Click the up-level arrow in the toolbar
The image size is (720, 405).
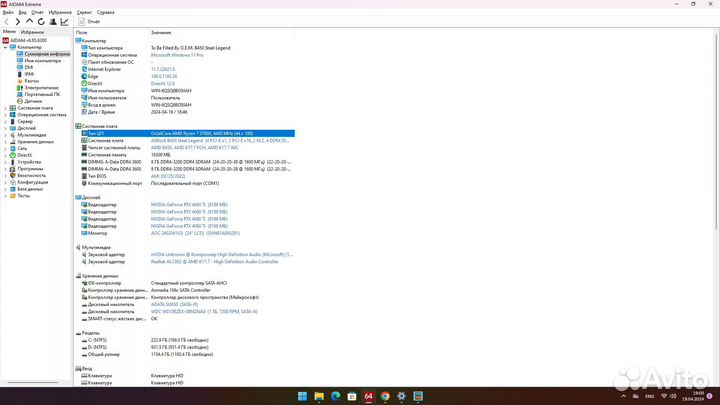(29, 22)
